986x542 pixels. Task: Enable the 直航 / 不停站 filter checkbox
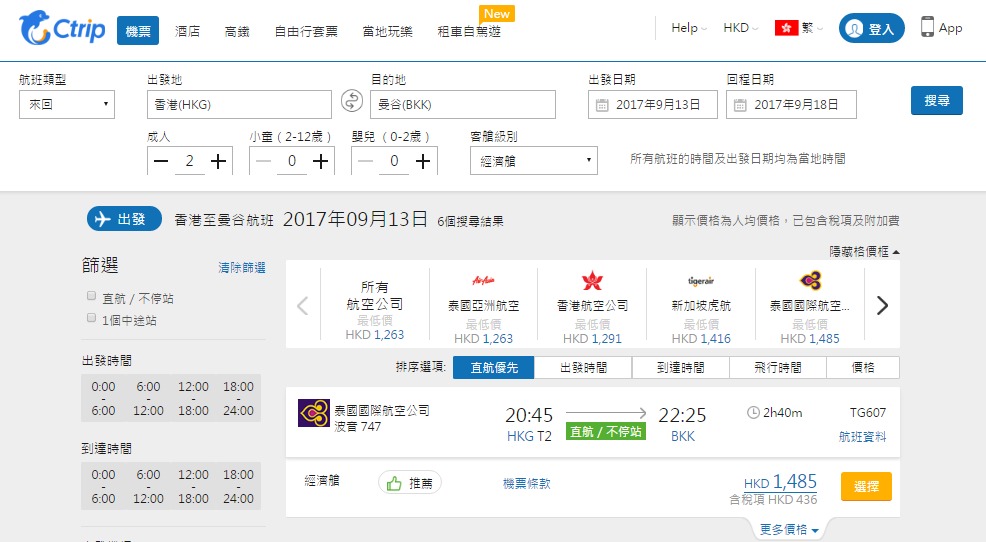pos(92,297)
